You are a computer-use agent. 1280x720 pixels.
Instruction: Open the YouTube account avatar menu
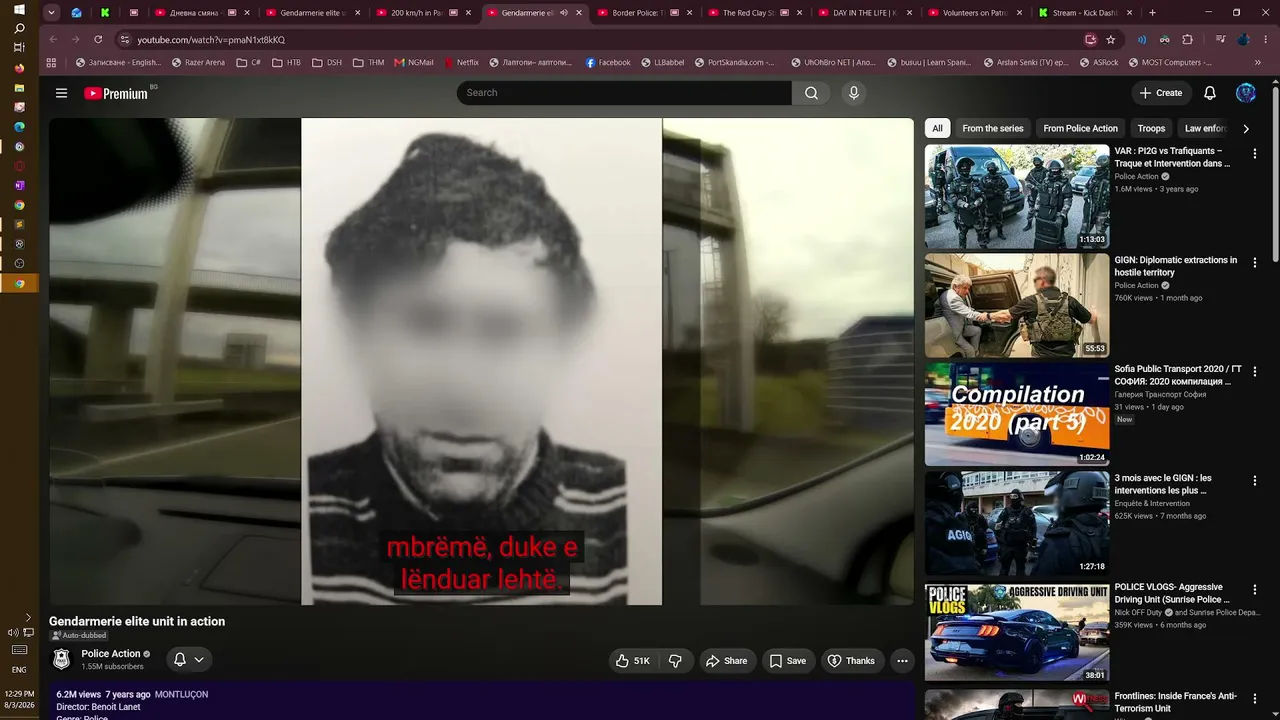(x=1245, y=93)
